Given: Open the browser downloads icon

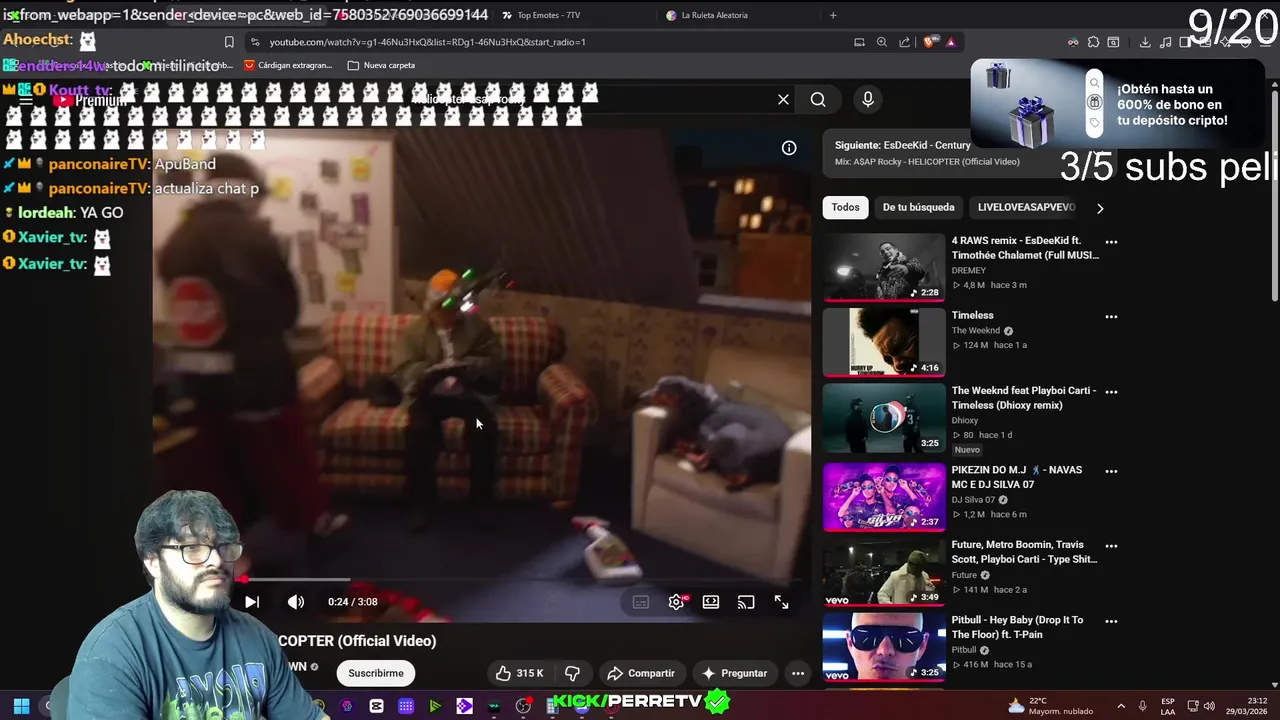Looking at the screenshot, I should [1145, 42].
